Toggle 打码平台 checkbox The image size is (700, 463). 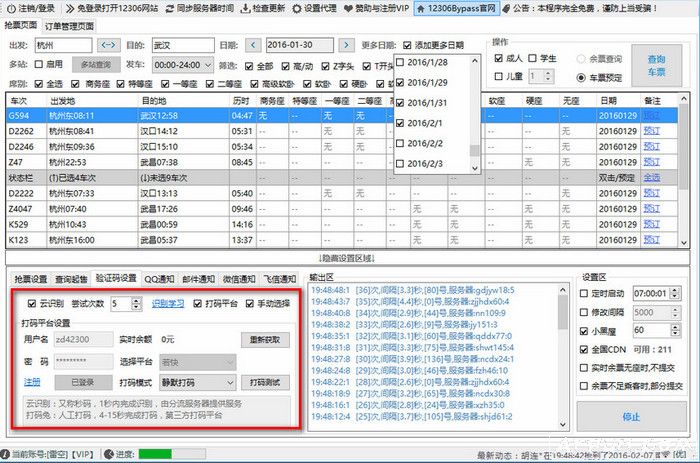[x=197, y=304]
